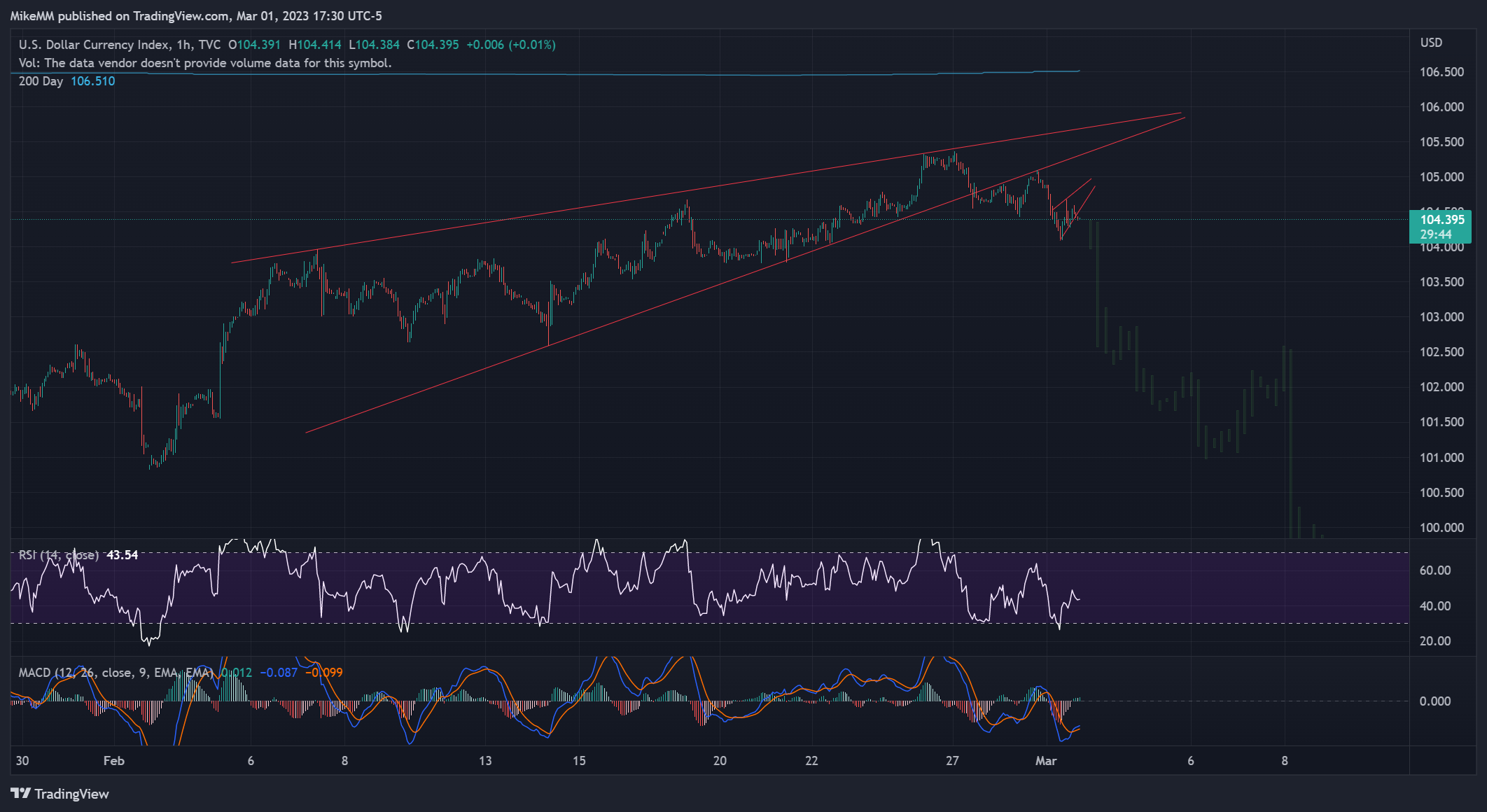
Task: Click the open price O104.391 in header
Action: (254, 45)
